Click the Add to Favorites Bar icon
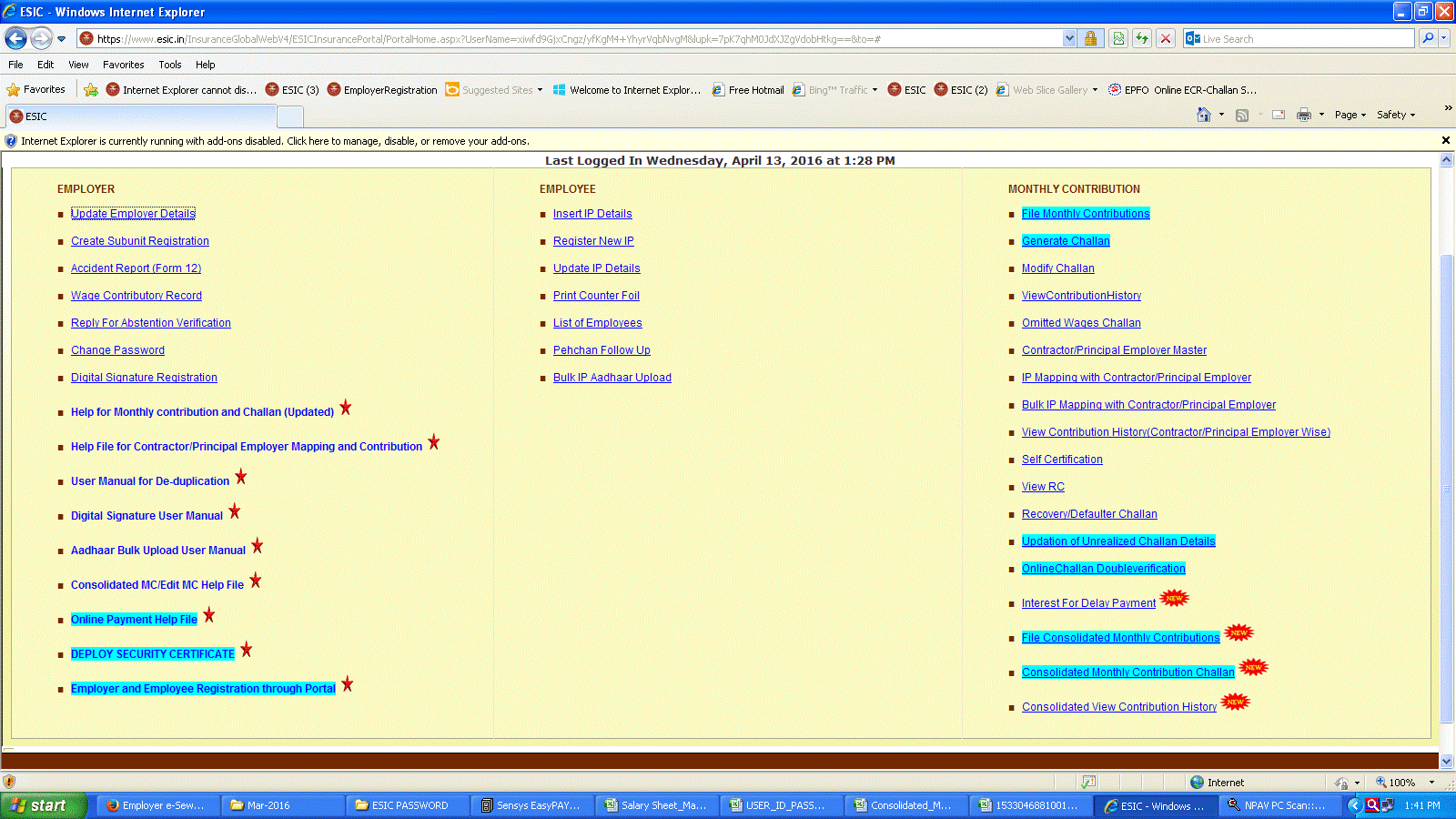The width and height of the screenshot is (1456, 819). tap(91, 89)
